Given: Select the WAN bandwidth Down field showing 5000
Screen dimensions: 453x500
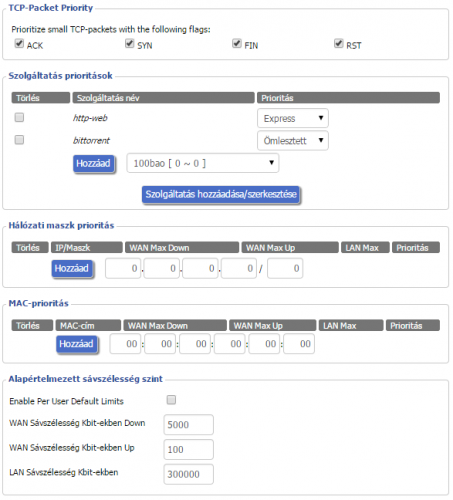Looking at the screenshot, I should [x=189, y=425].
